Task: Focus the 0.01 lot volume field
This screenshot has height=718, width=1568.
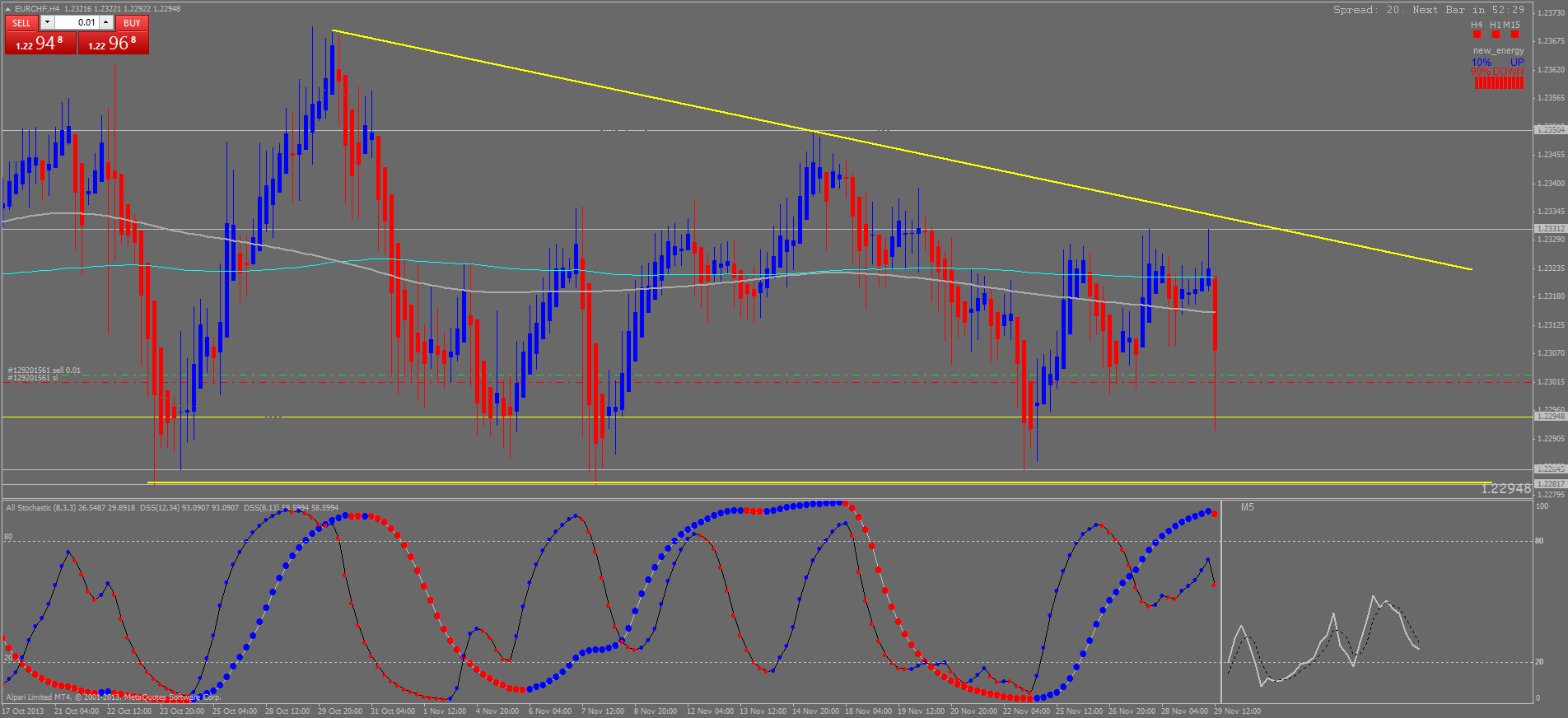Action: [77, 23]
